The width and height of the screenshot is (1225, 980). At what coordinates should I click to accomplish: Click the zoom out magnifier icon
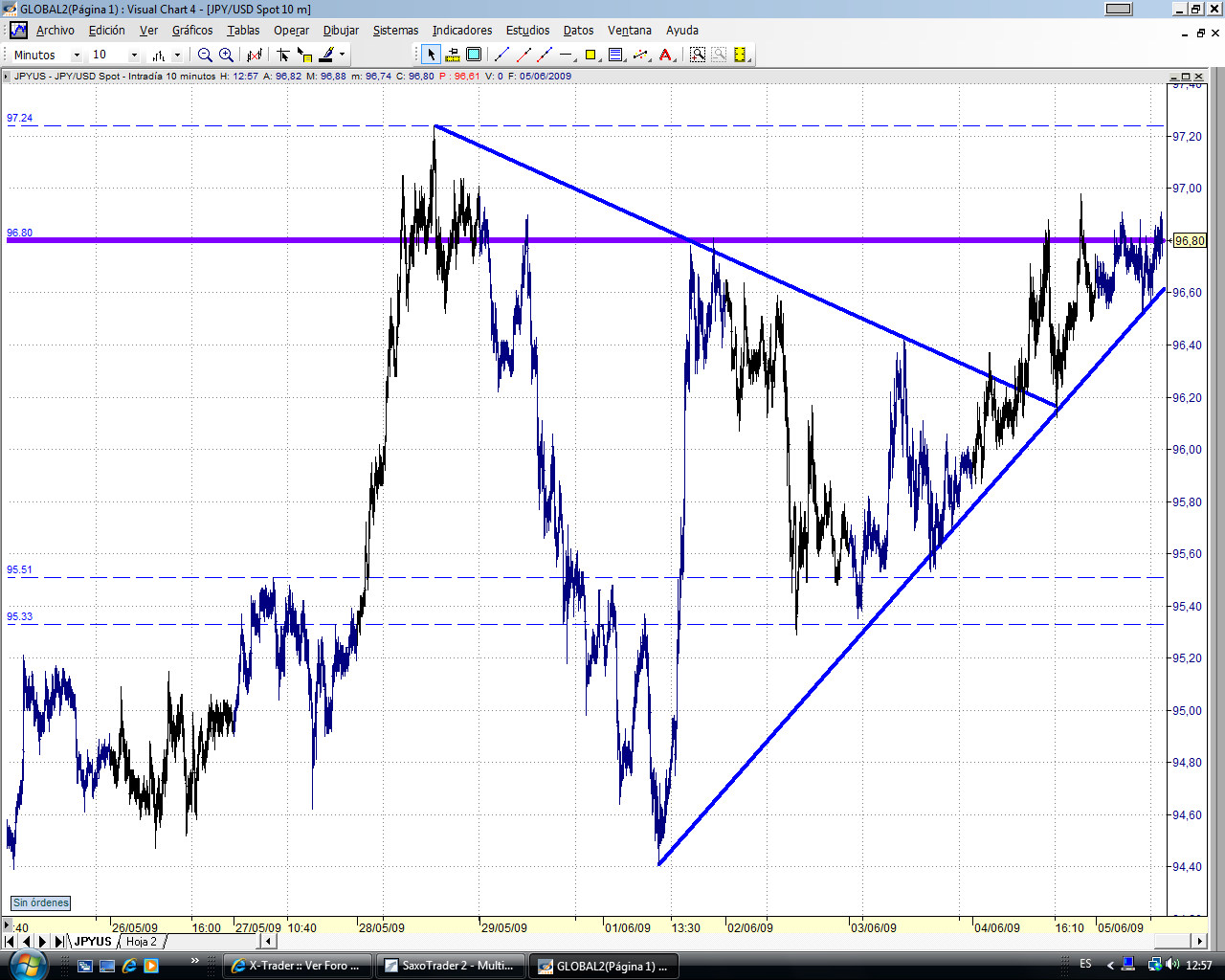coord(205,56)
